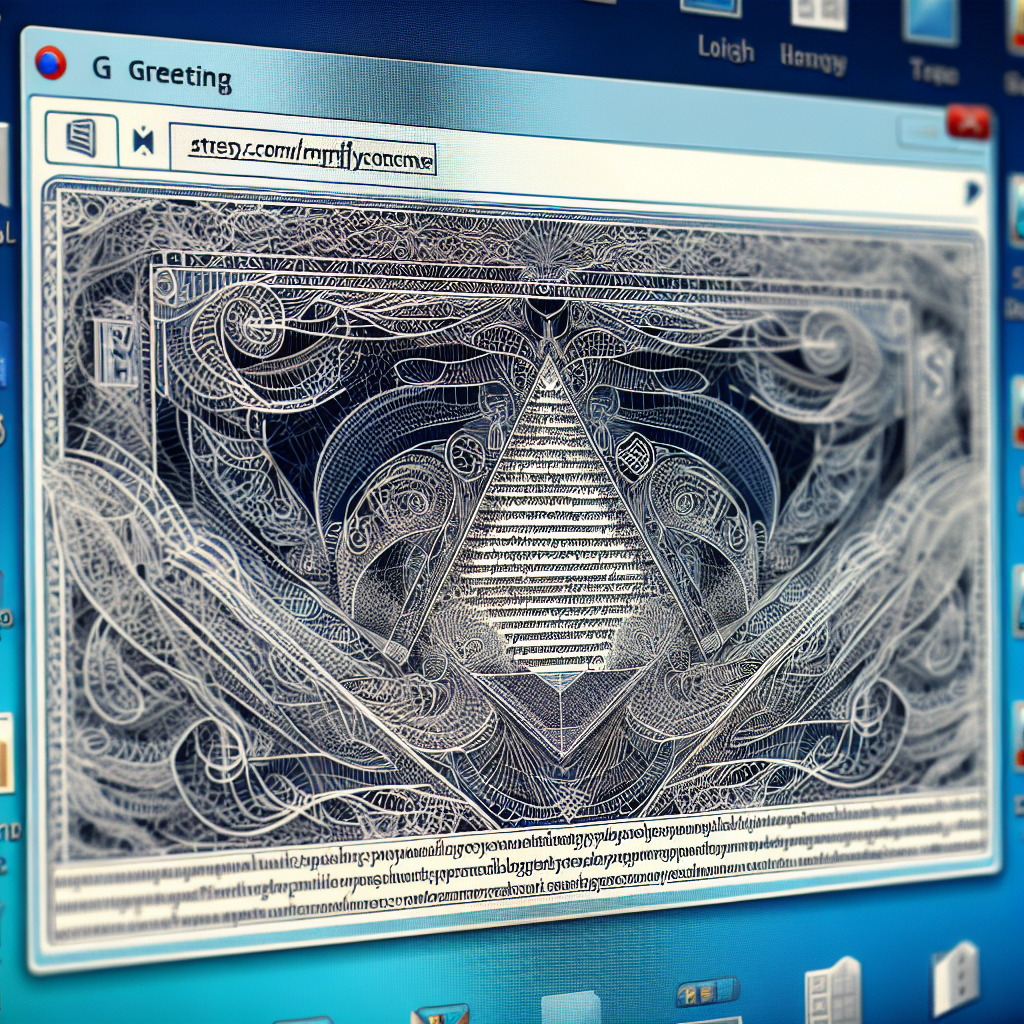Click the grid-patterned file icon near bottom right

tap(832, 988)
